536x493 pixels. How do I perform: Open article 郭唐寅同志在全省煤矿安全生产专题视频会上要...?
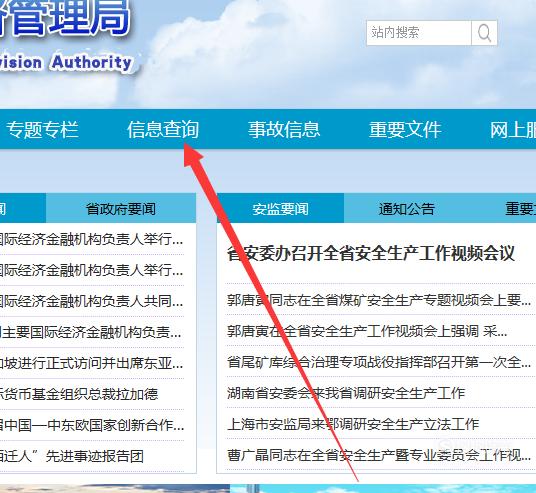point(379,300)
